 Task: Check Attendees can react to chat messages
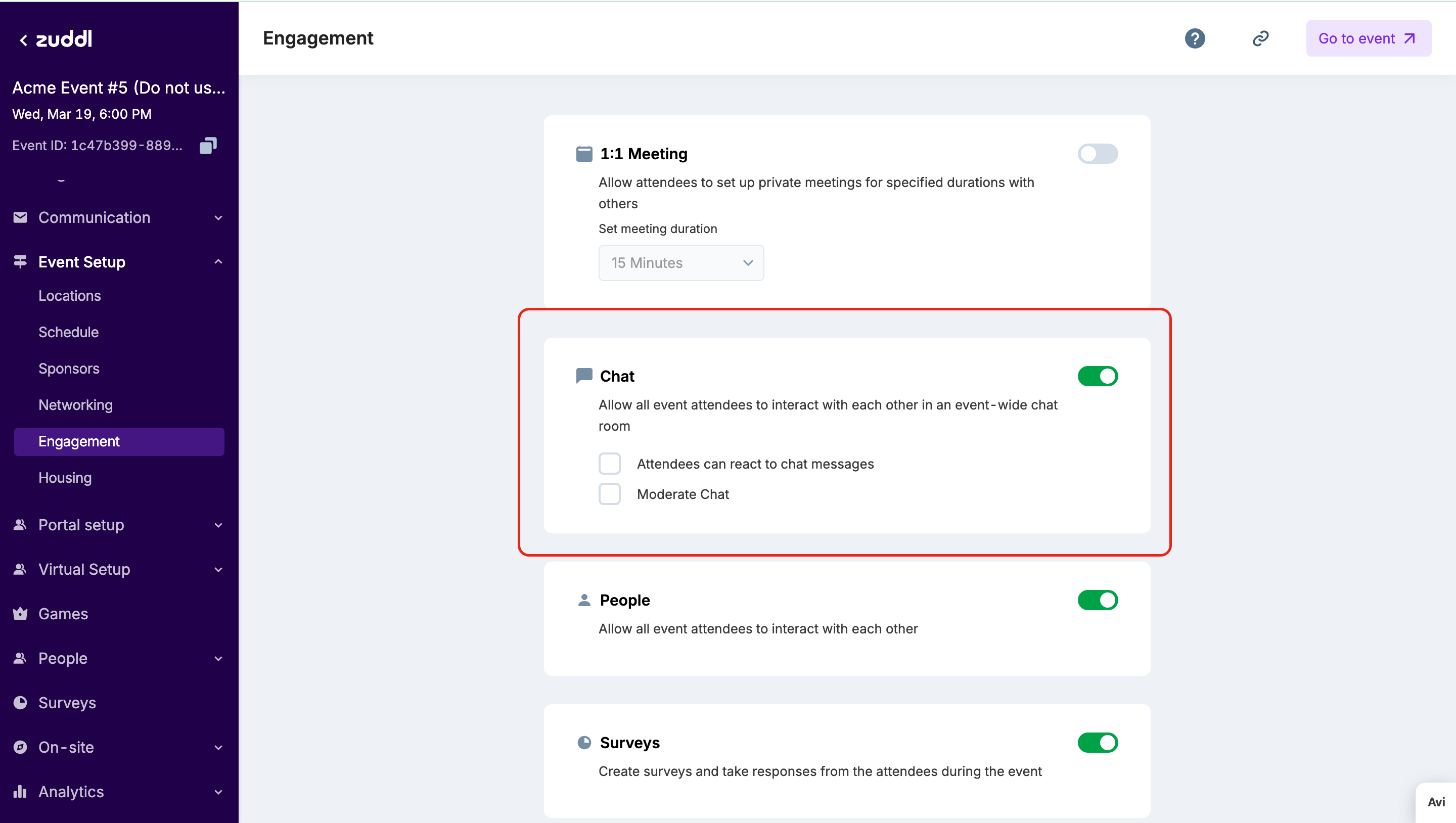tap(609, 464)
